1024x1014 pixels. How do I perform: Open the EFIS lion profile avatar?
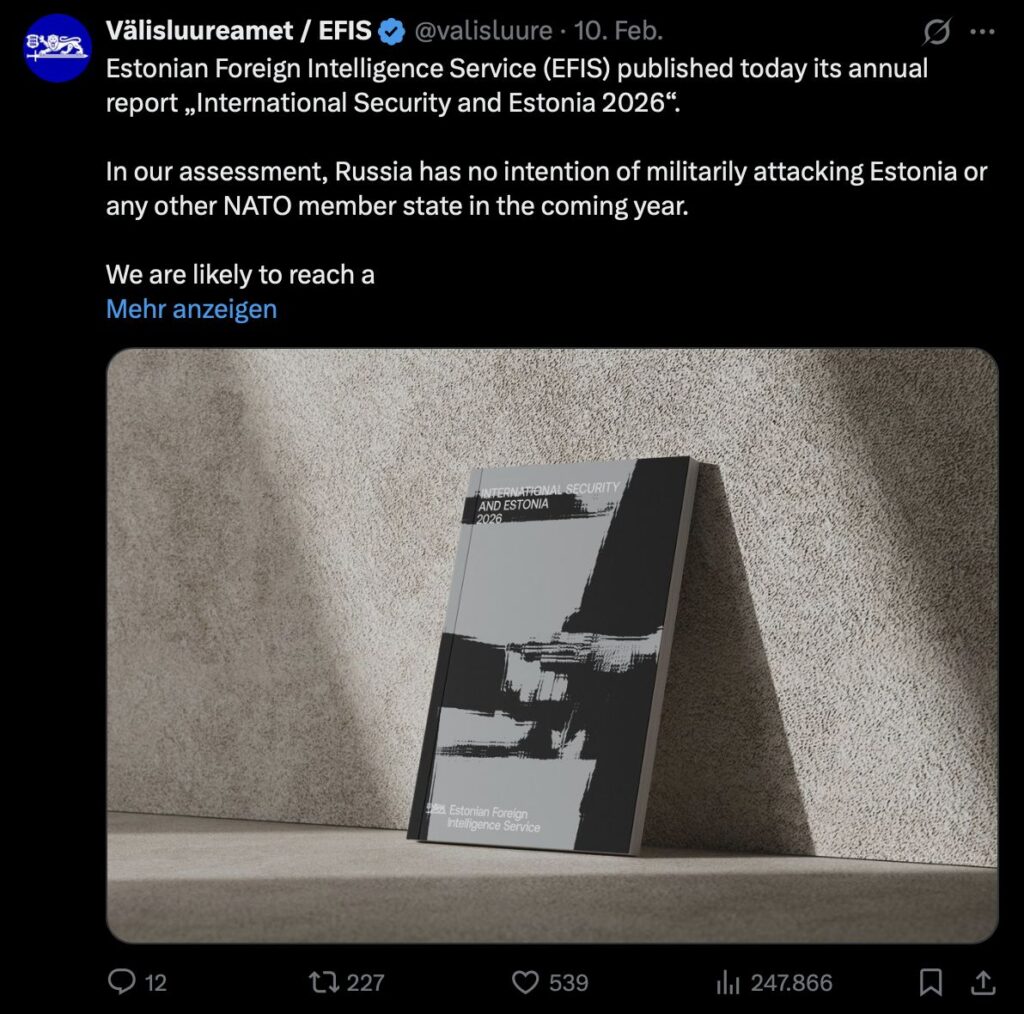pyautogui.click(x=57, y=48)
